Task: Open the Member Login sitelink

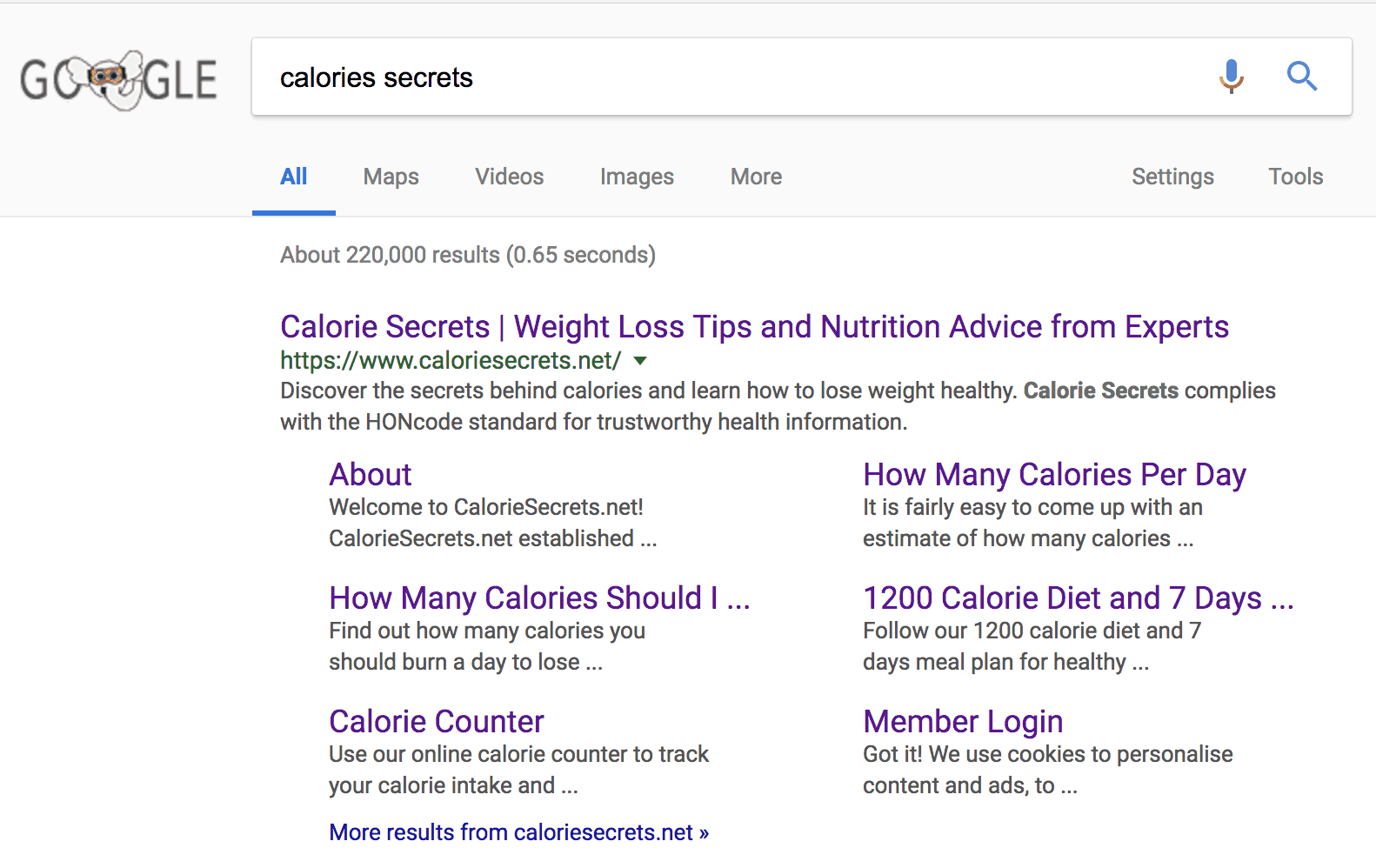Action: click(x=963, y=721)
